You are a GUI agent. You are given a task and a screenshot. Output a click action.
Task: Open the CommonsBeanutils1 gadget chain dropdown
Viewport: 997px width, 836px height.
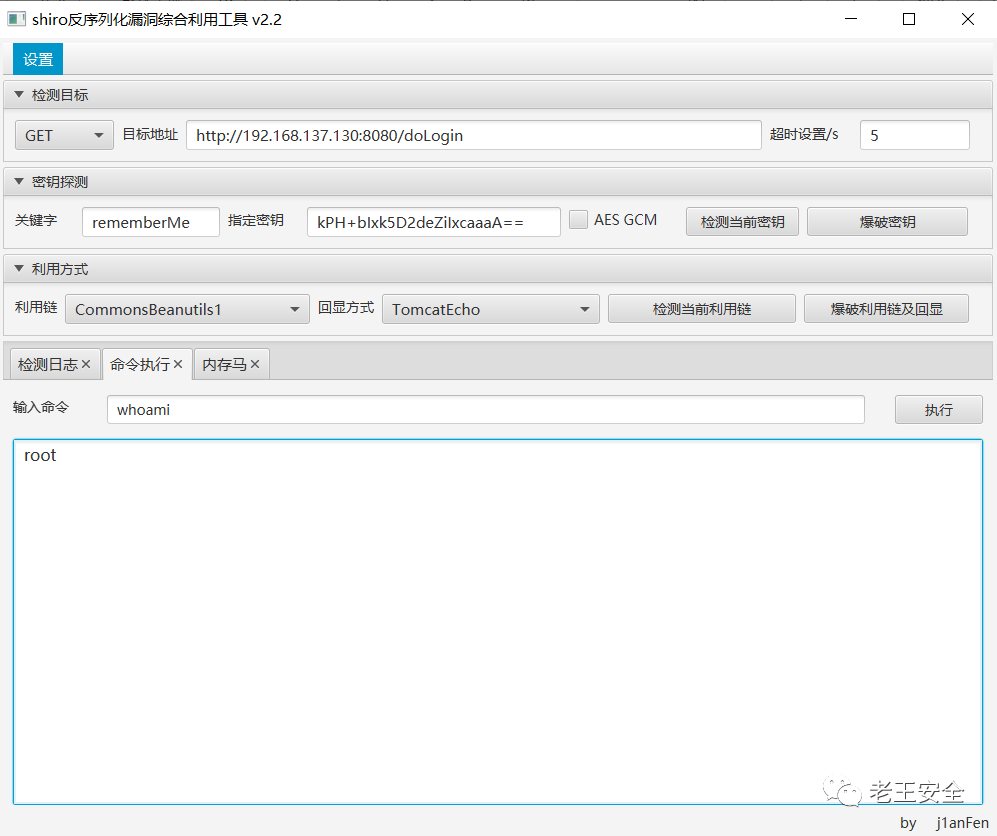(187, 309)
